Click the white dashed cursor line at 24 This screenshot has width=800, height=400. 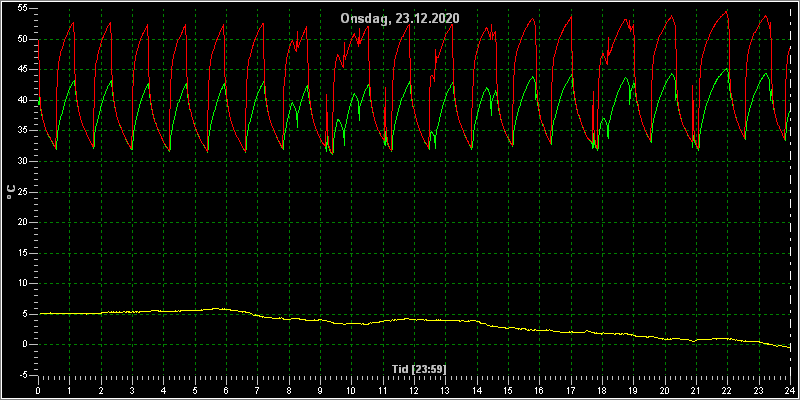790,194
